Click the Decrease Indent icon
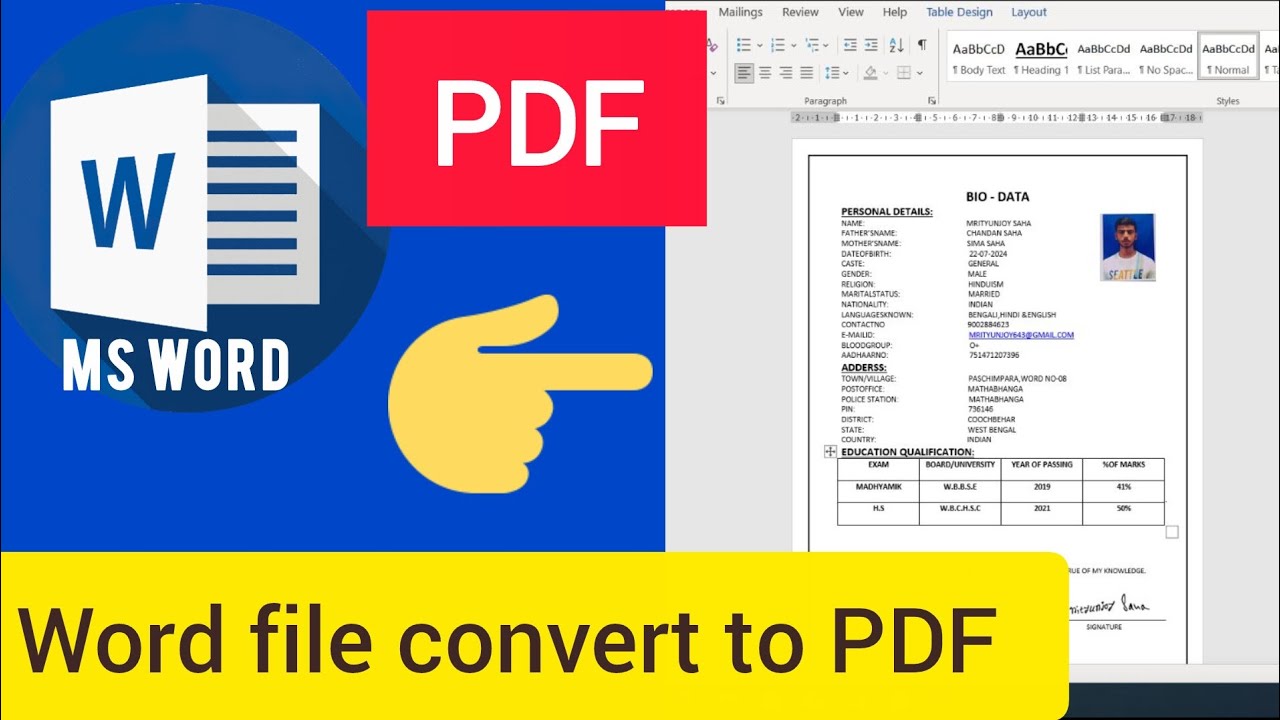The width and height of the screenshot is (1280, 720). click(x=850, y=45)
